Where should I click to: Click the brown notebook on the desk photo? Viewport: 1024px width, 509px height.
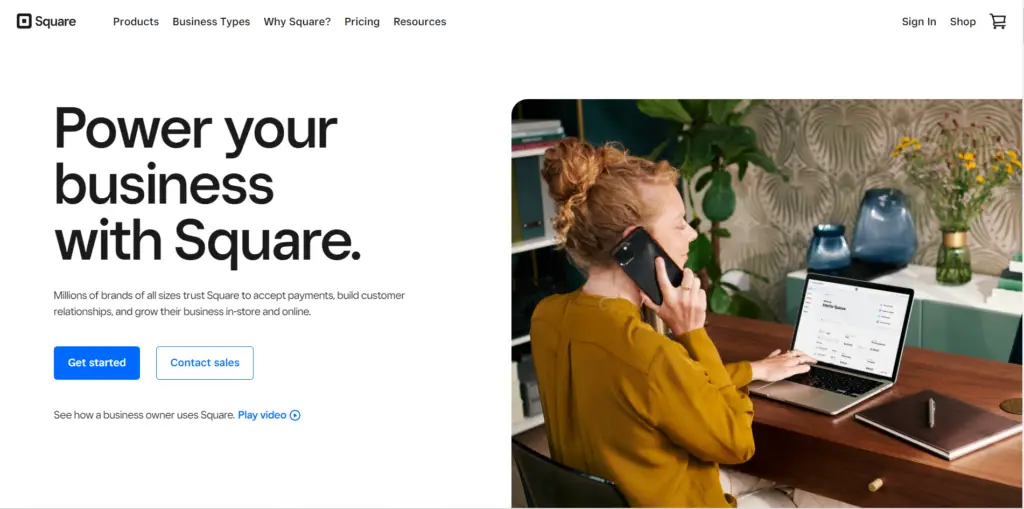pos(939,423)
